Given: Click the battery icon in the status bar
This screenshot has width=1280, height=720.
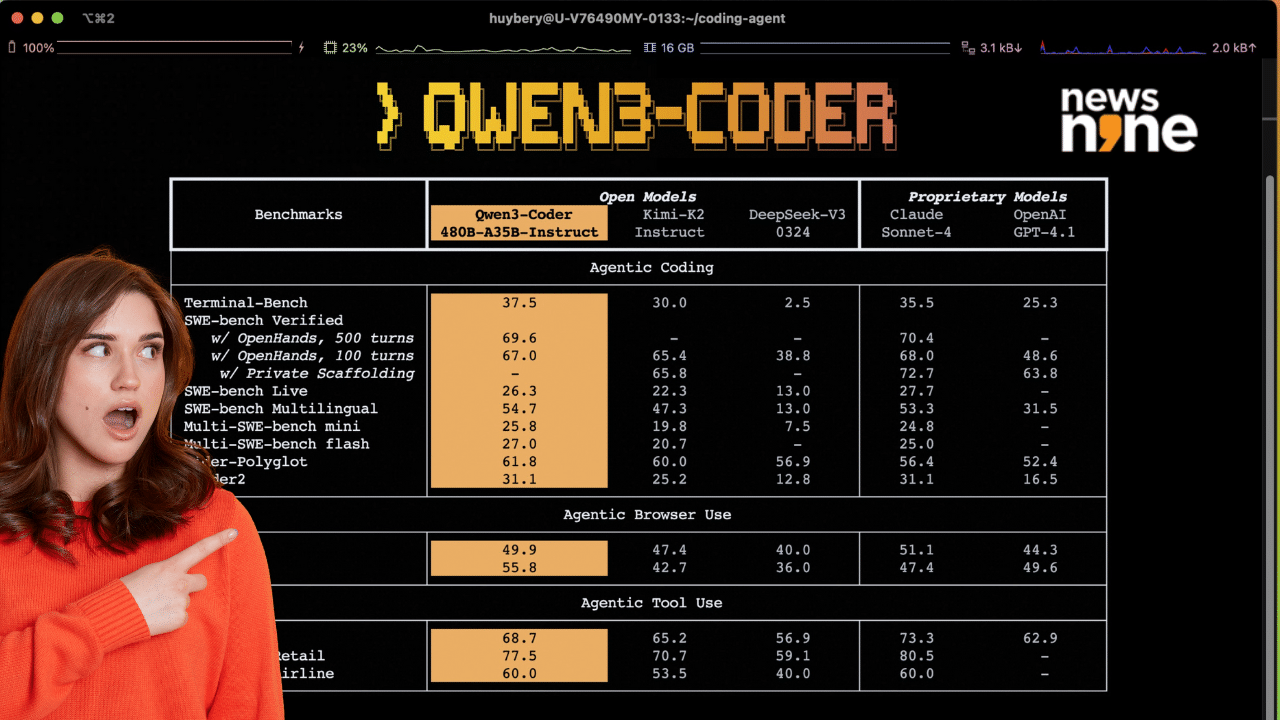Looking at the screenshot, I should click(12, 47).
